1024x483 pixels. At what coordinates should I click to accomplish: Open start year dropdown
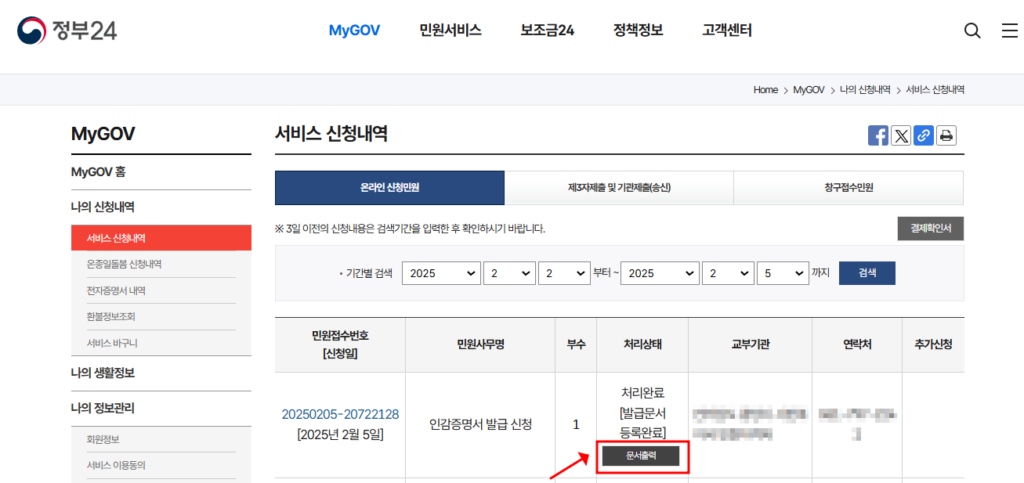(441, 273)
